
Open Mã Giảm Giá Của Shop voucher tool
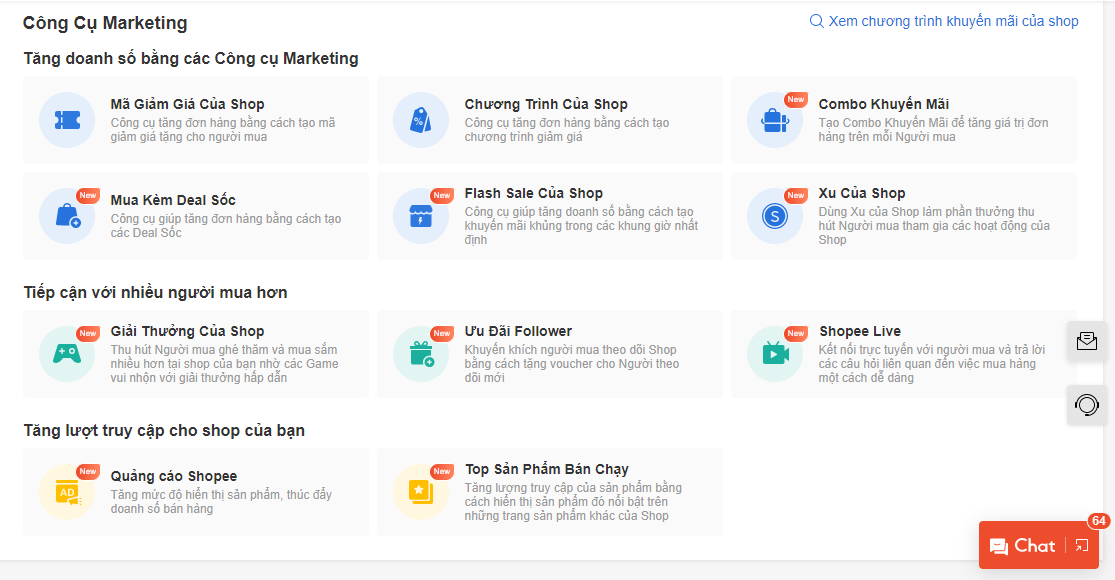pyautogui.click(x=66, y=120)
